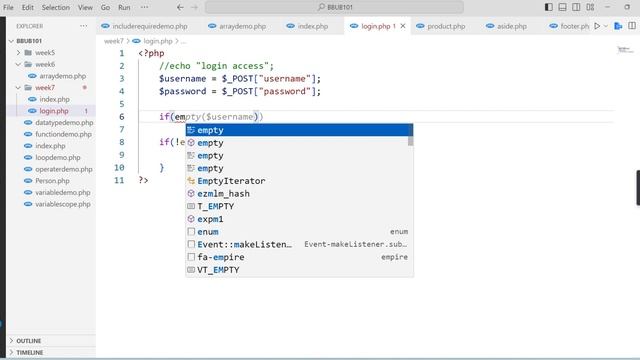The width and height of the screenshot is (640, 360).
Task: Go forward with the right arrow
Action: [194, 7]
